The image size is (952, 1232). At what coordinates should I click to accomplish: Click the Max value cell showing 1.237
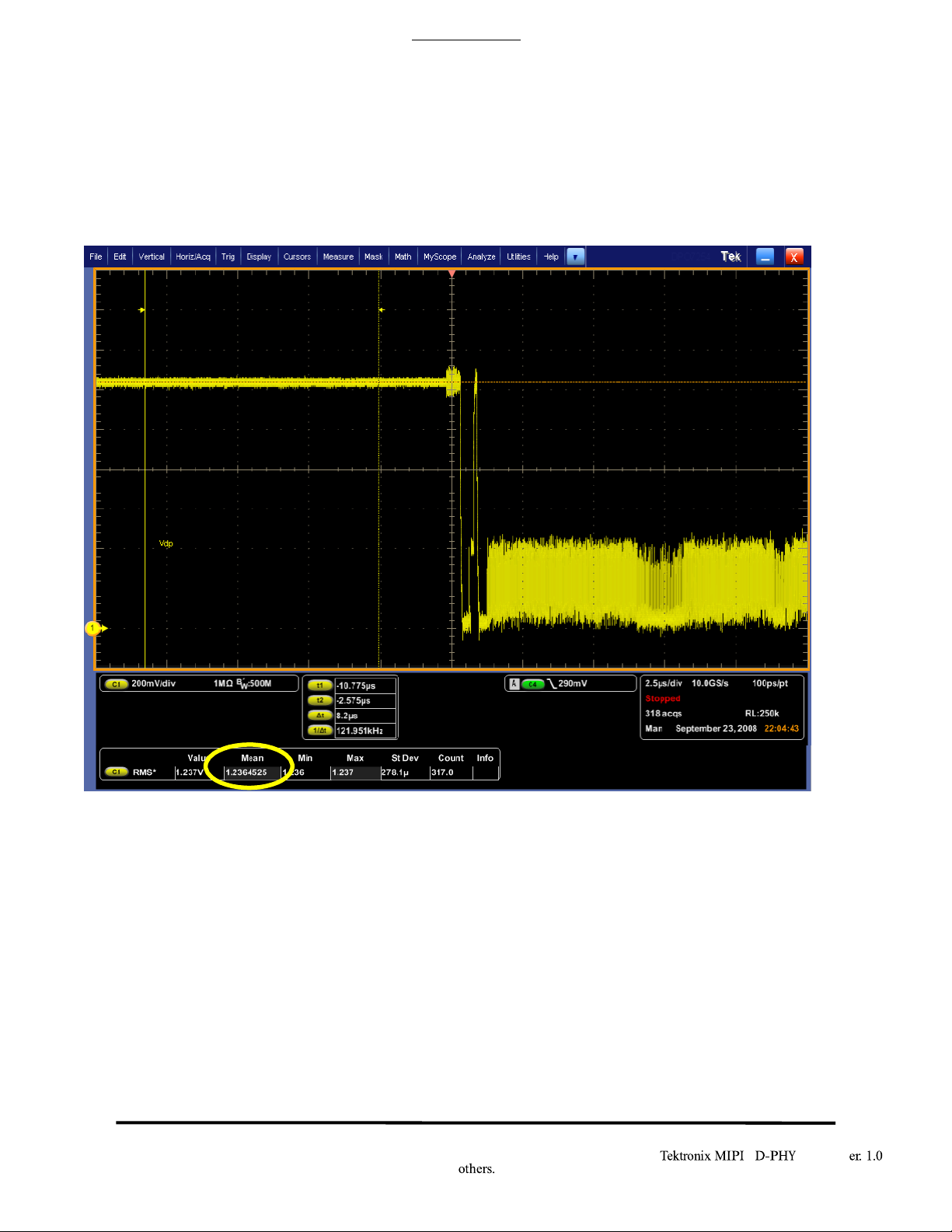click(x=355, y=773)
